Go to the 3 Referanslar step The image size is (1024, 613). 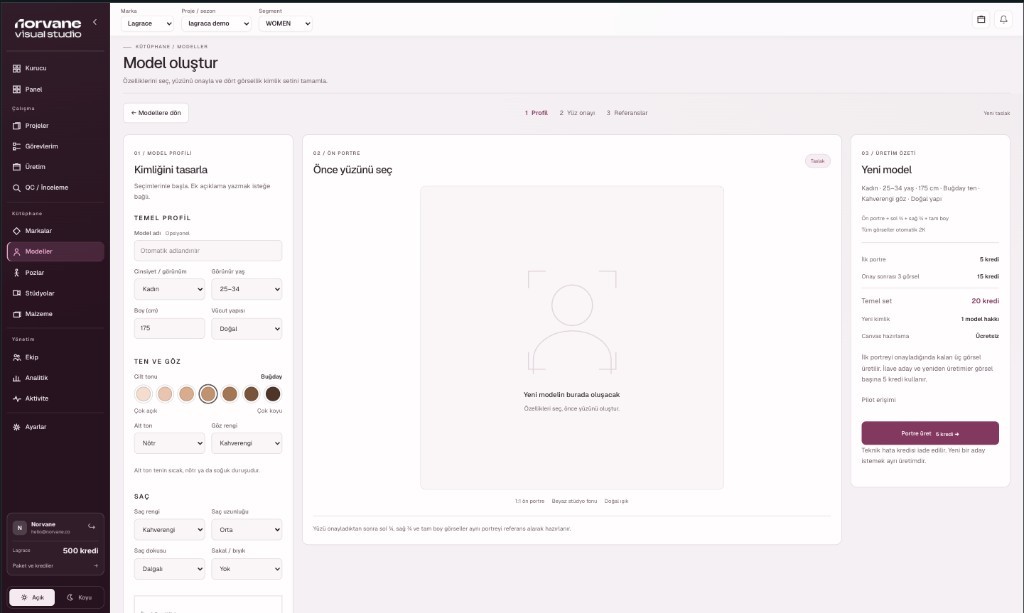(x=627, y=113)
